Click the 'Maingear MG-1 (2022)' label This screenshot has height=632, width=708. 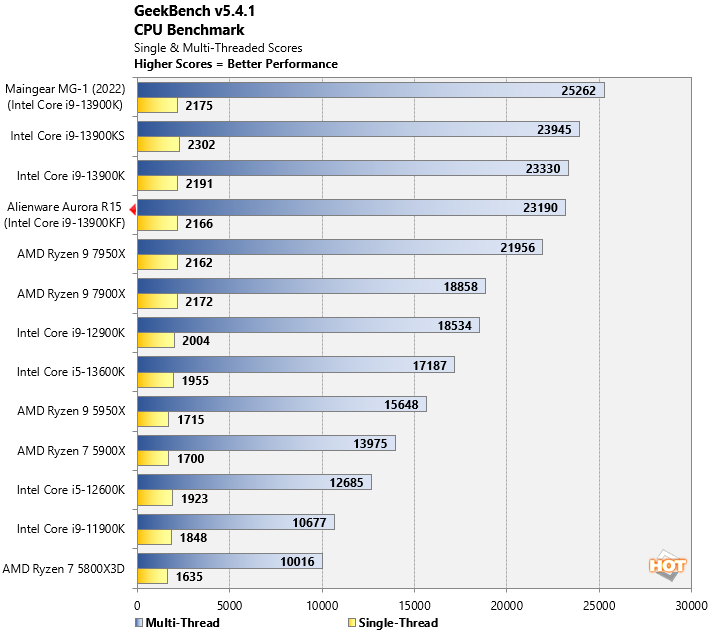pyautogui.click(x=65, y=89)
